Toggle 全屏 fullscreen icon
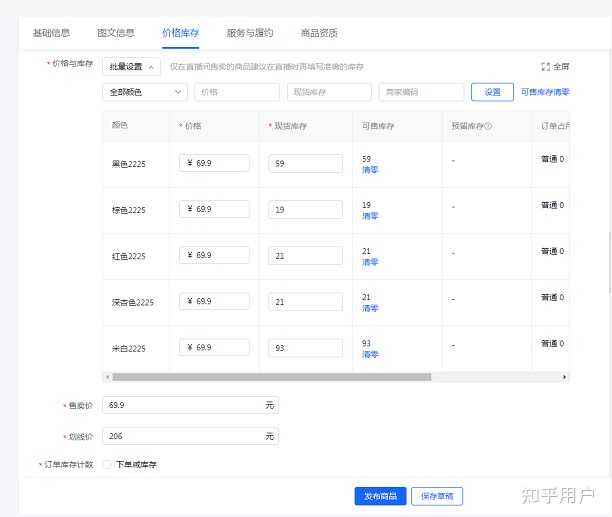 545,67
